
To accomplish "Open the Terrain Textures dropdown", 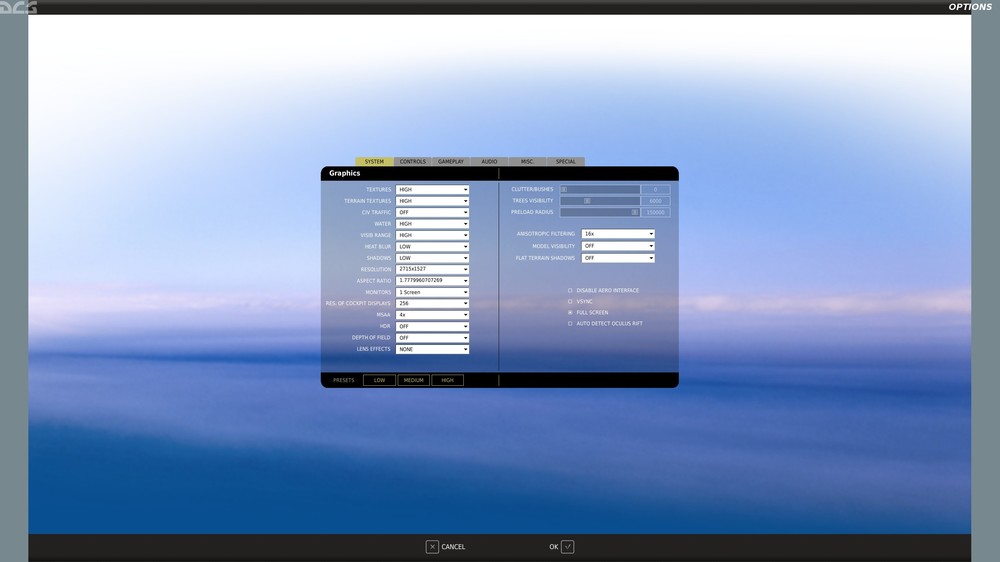I will click(432, 201).
